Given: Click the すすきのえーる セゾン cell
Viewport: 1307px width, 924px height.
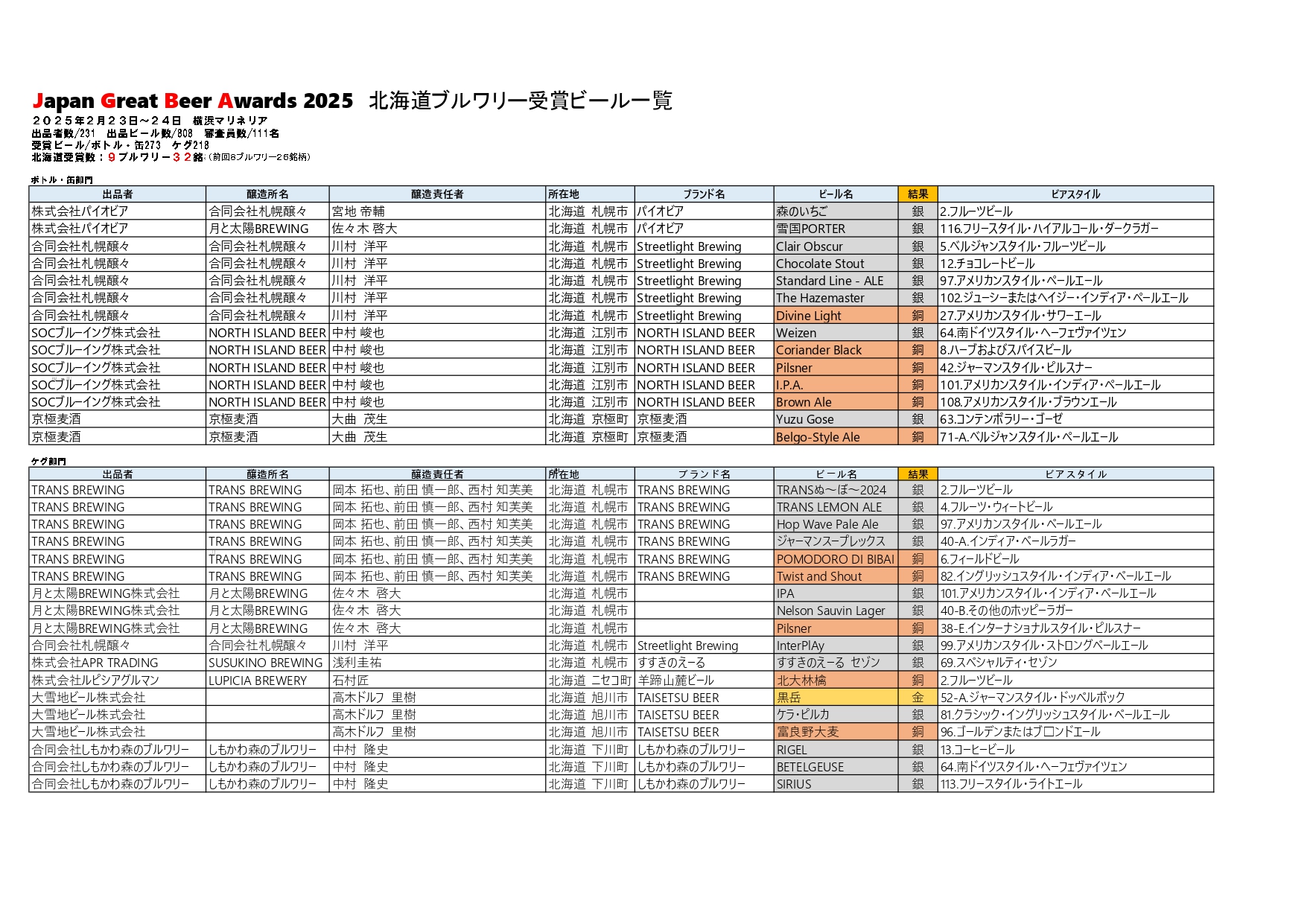Looking at the screenshot, I should (x=836, y=663).
